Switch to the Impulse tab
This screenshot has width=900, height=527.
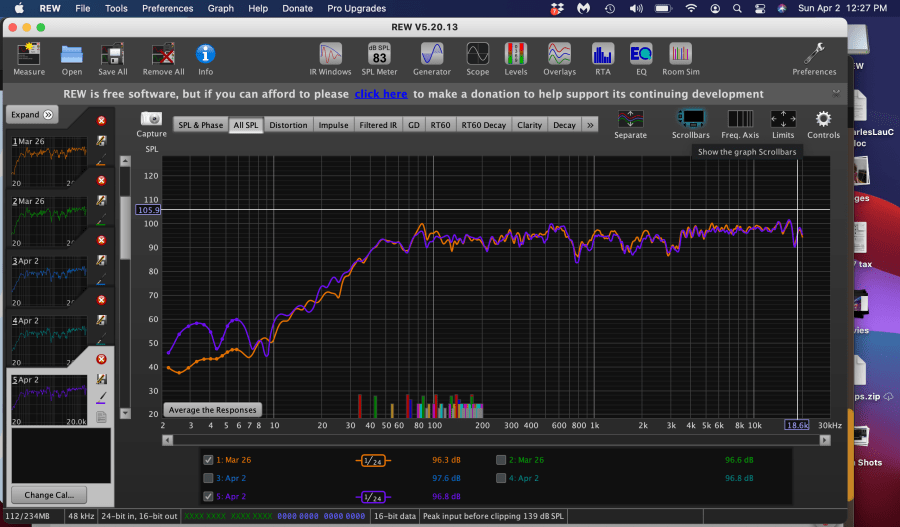333,125
